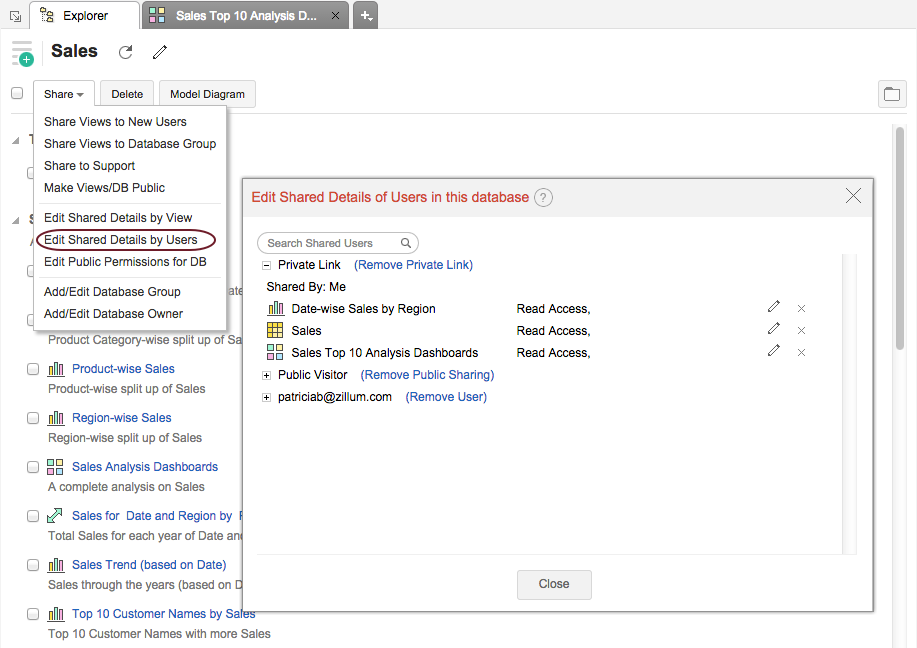The image size is (917, 648).
Task: Add a new tab with plus button
Action: click(365, 16)
